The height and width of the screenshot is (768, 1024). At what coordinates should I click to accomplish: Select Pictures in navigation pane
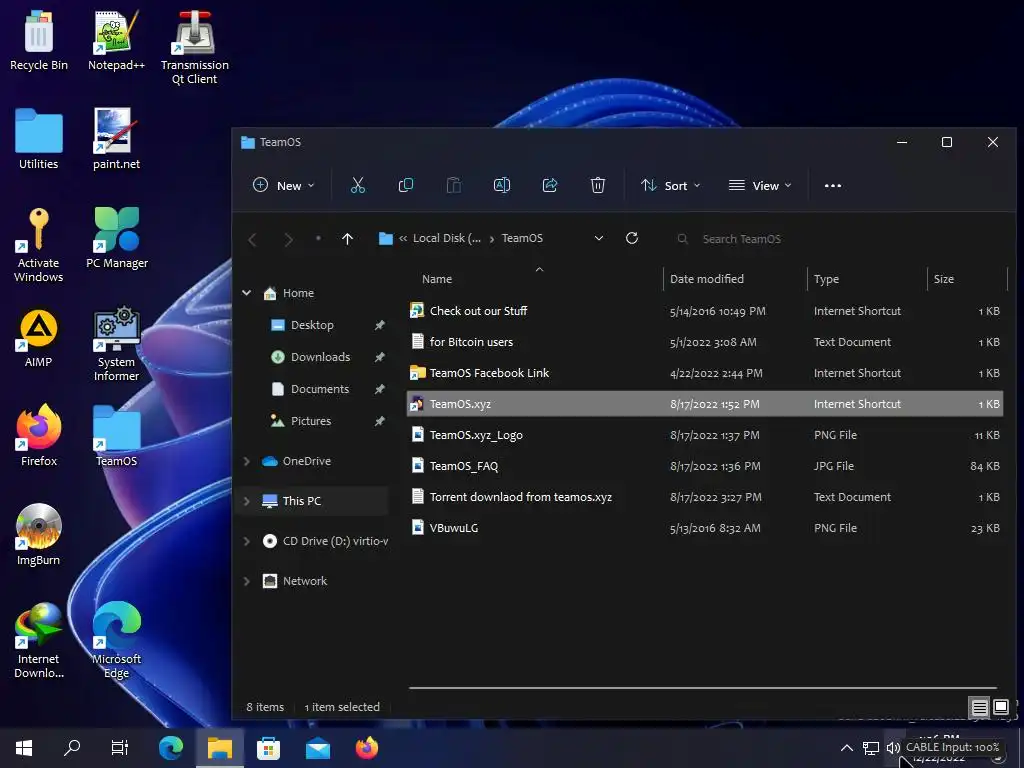pos(311,421)
